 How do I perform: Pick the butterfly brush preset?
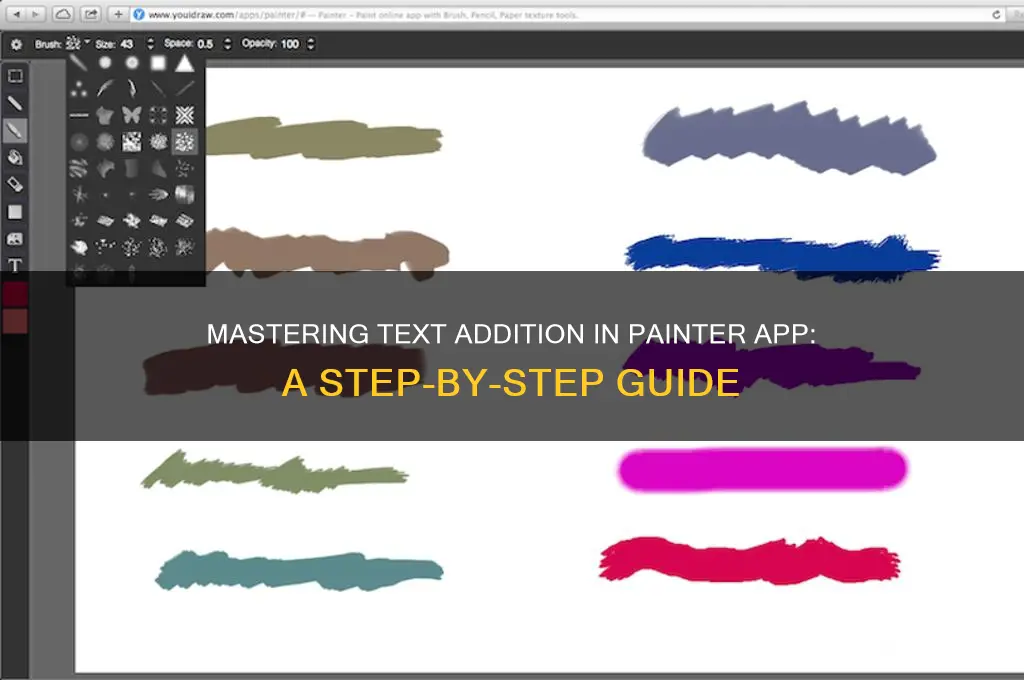(x=132, y=116)
